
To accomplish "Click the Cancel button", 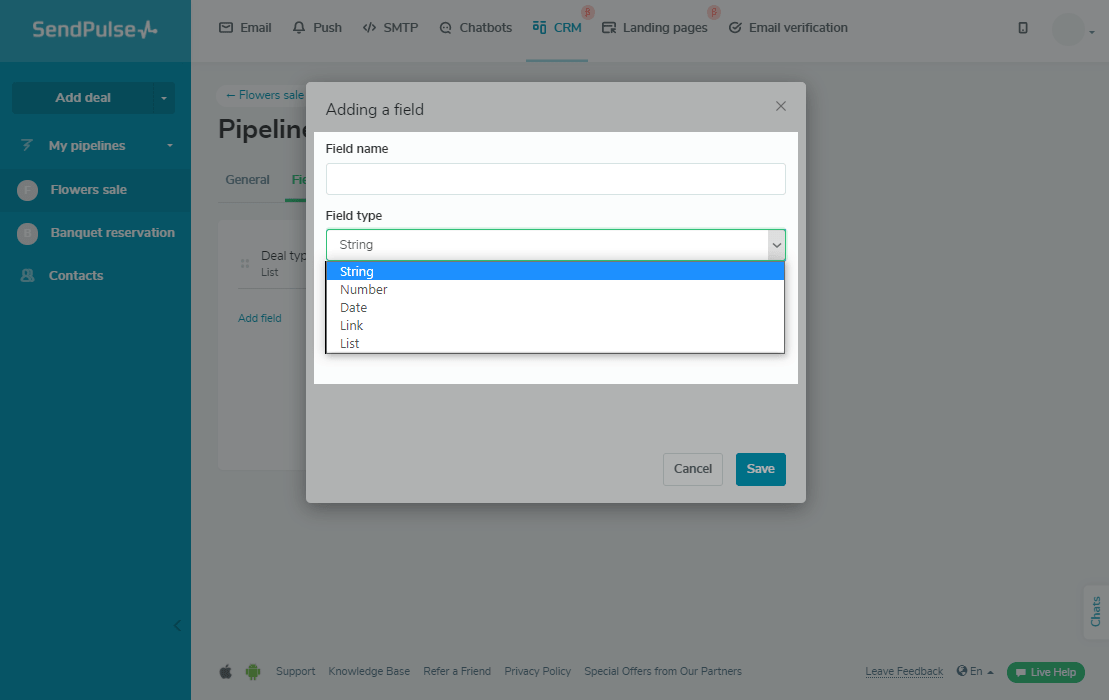I will pyautogui.click(x=692, y=469).
